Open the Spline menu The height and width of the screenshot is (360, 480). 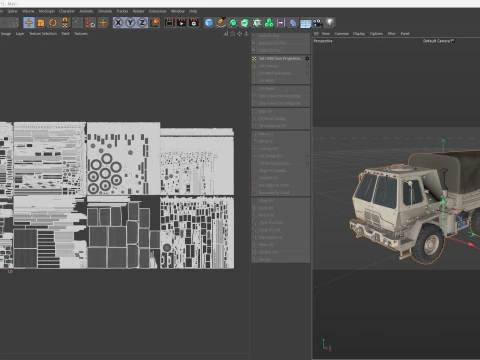[12, 11]
